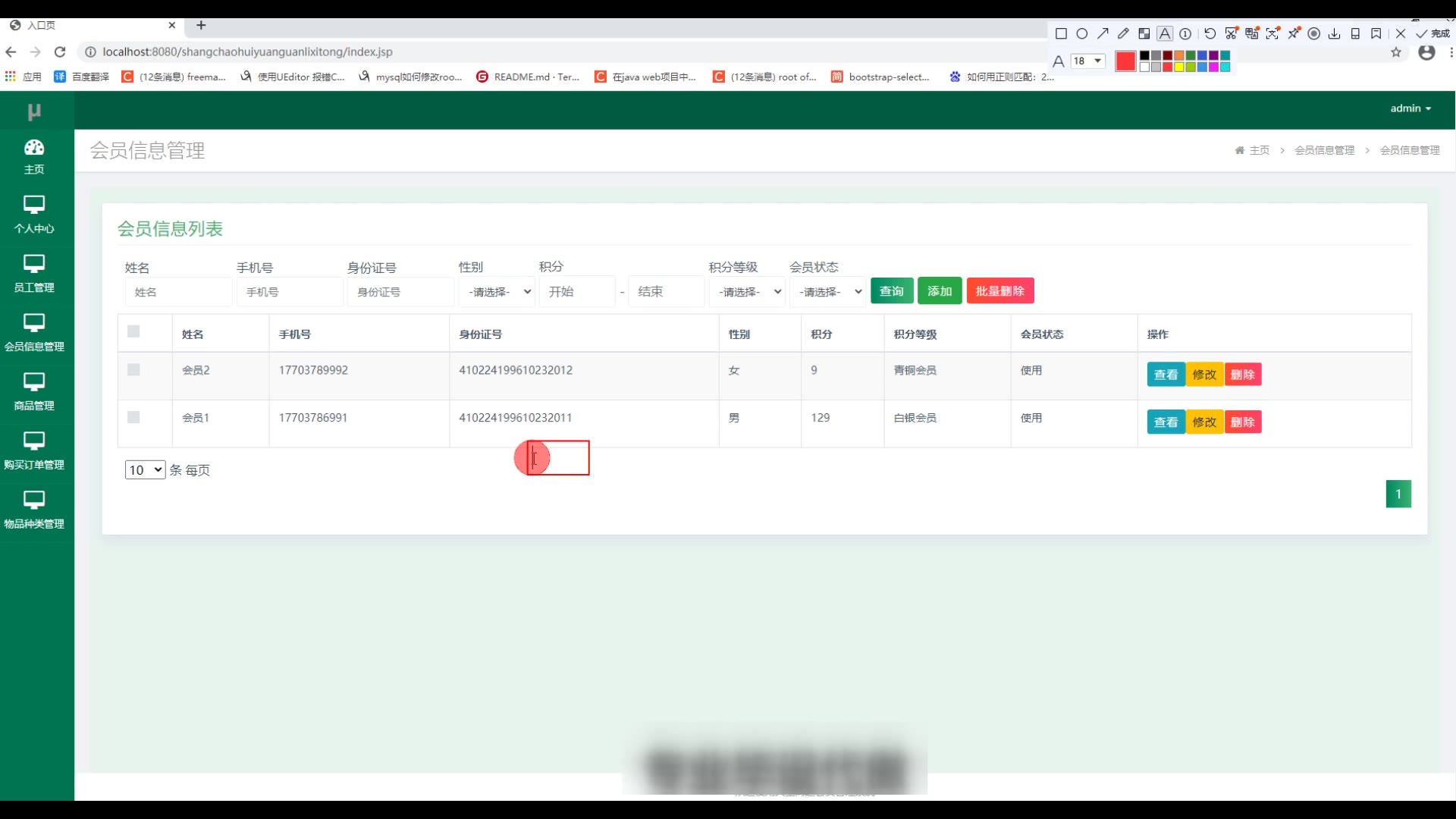Viewport: 1456px width, 819px height.
Task: Select the rectangle annotation tool
Action: coord(1061,33)
